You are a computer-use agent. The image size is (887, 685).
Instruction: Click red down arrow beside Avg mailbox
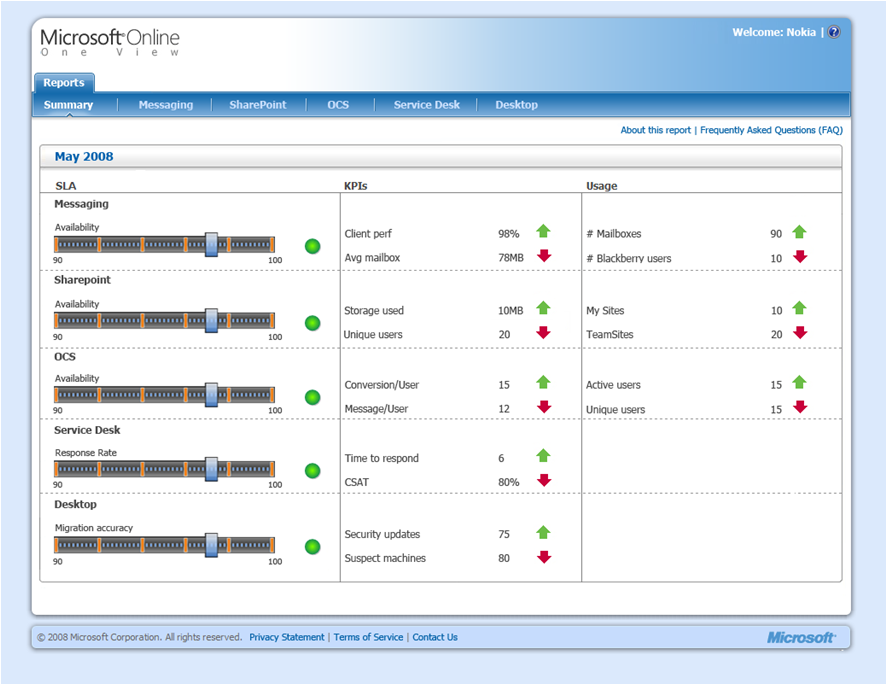544,256
